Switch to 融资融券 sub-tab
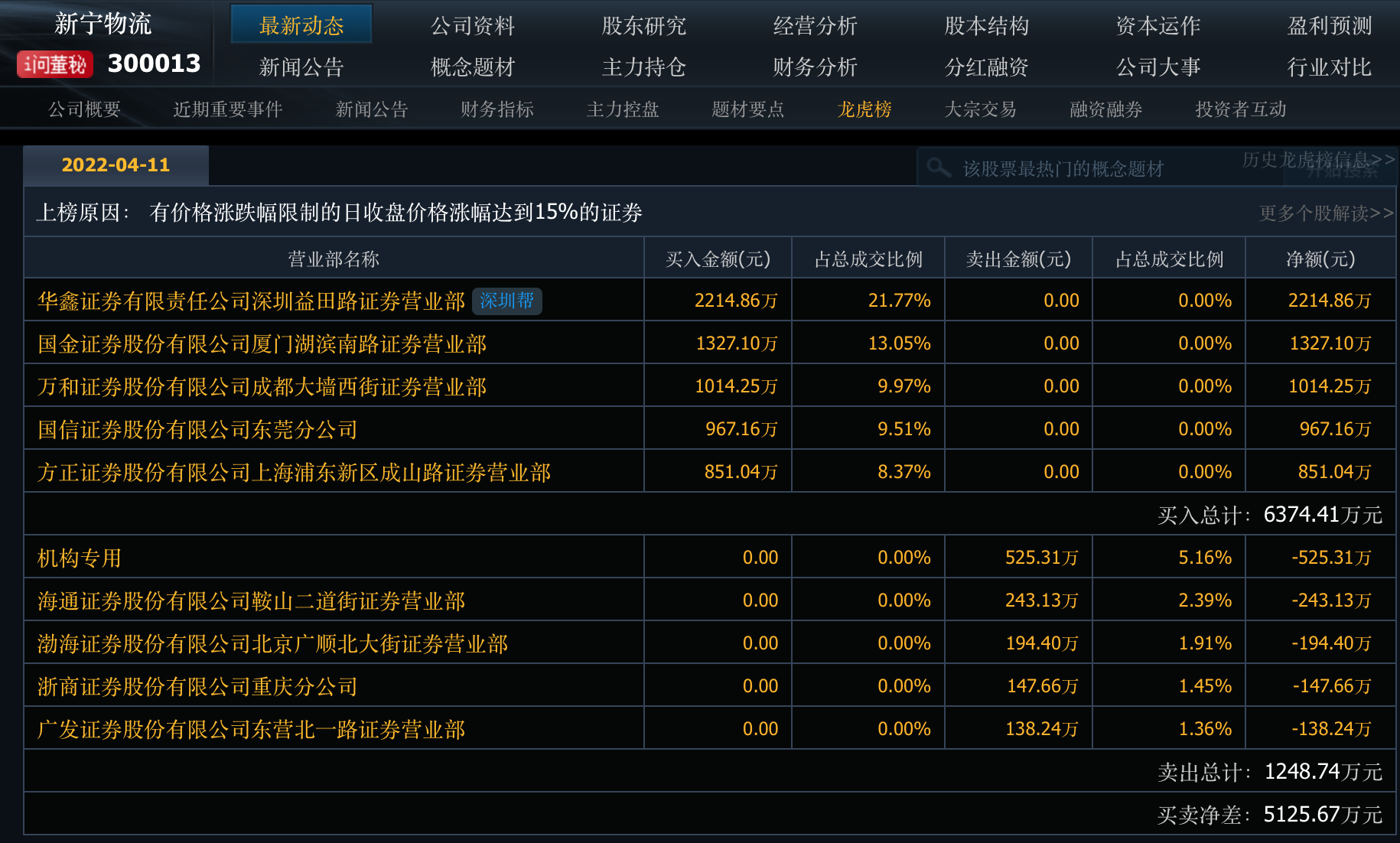This screenshot has width=1400, height=843. (1106, 109)
